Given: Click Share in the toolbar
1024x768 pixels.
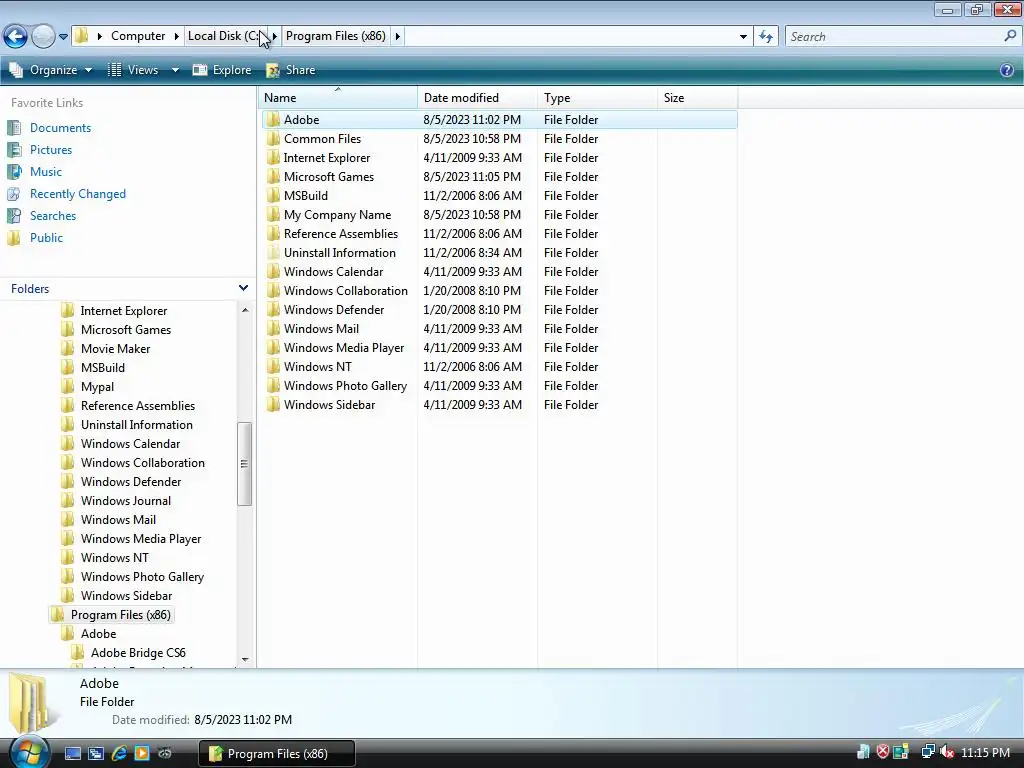Looking at the screenshot, I should click(291, 70).
